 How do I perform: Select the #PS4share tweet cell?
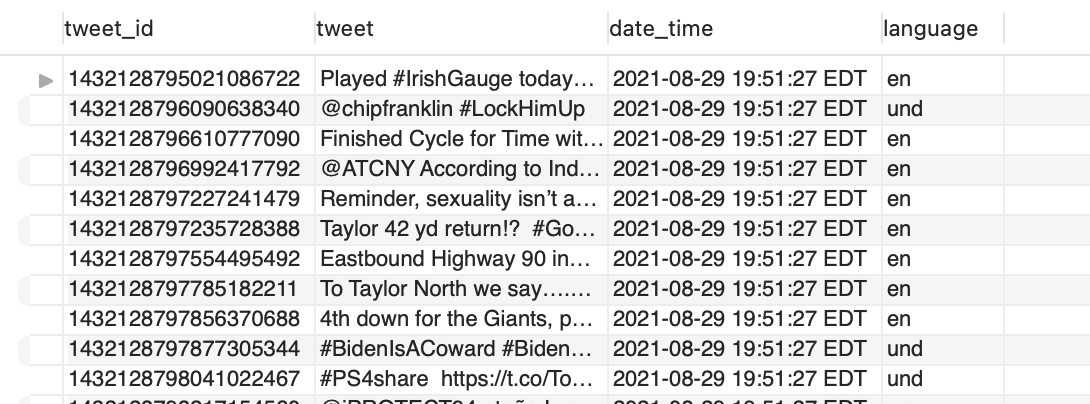(461, 378)
